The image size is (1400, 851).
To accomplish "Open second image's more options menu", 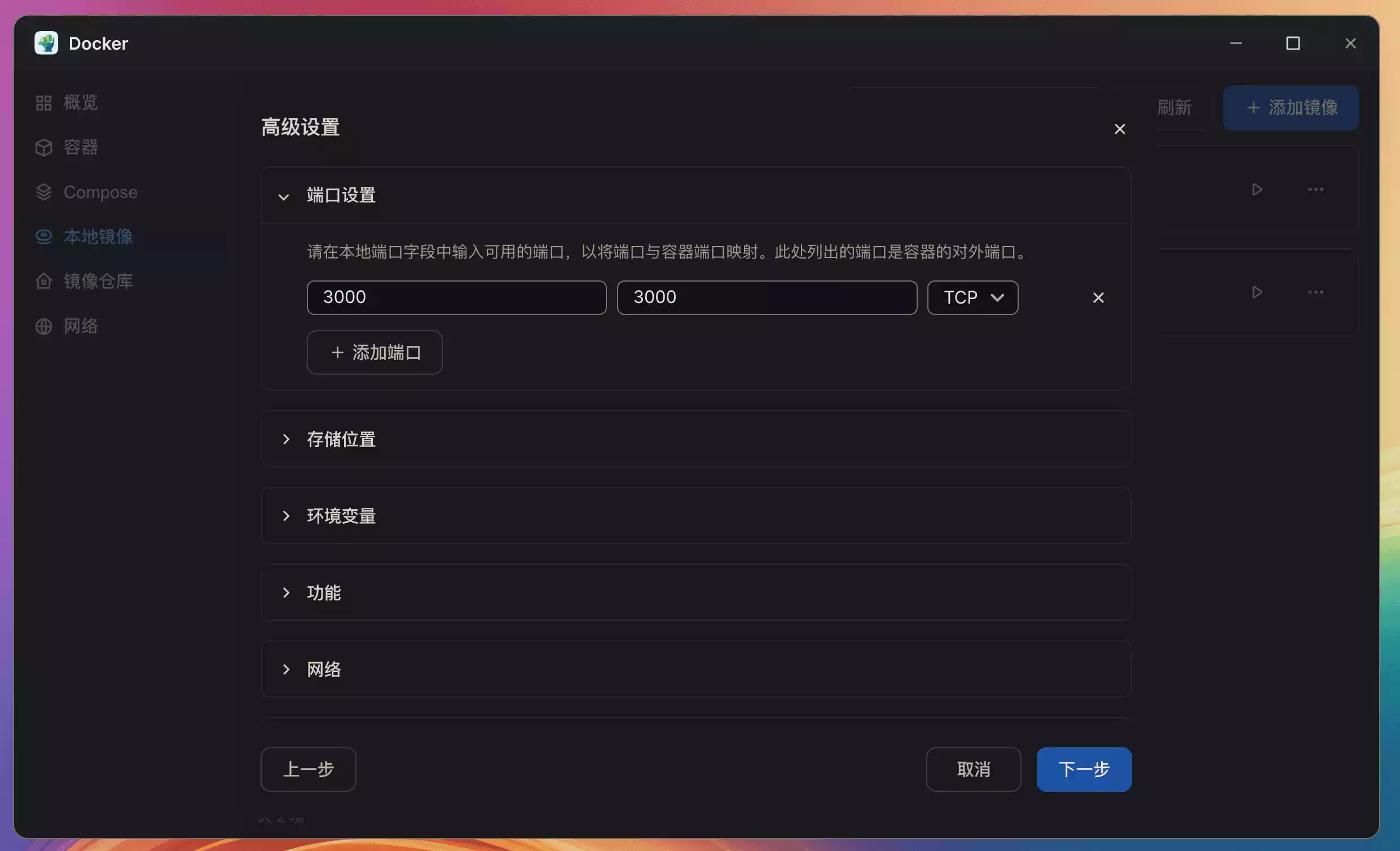I will (x=1315, y=292).
